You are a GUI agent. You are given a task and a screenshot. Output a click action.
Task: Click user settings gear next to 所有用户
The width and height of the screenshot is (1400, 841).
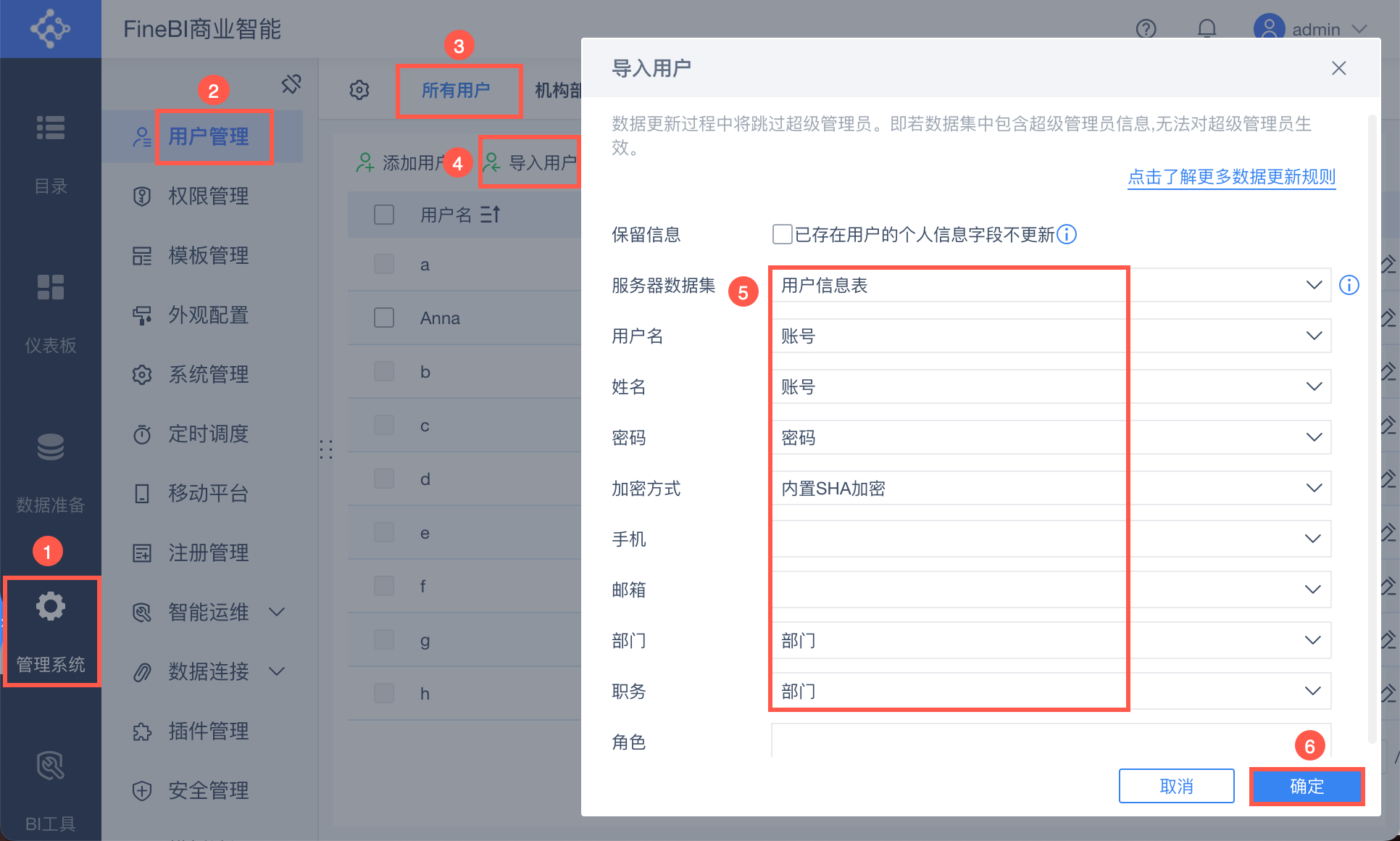tap(359, 90)
